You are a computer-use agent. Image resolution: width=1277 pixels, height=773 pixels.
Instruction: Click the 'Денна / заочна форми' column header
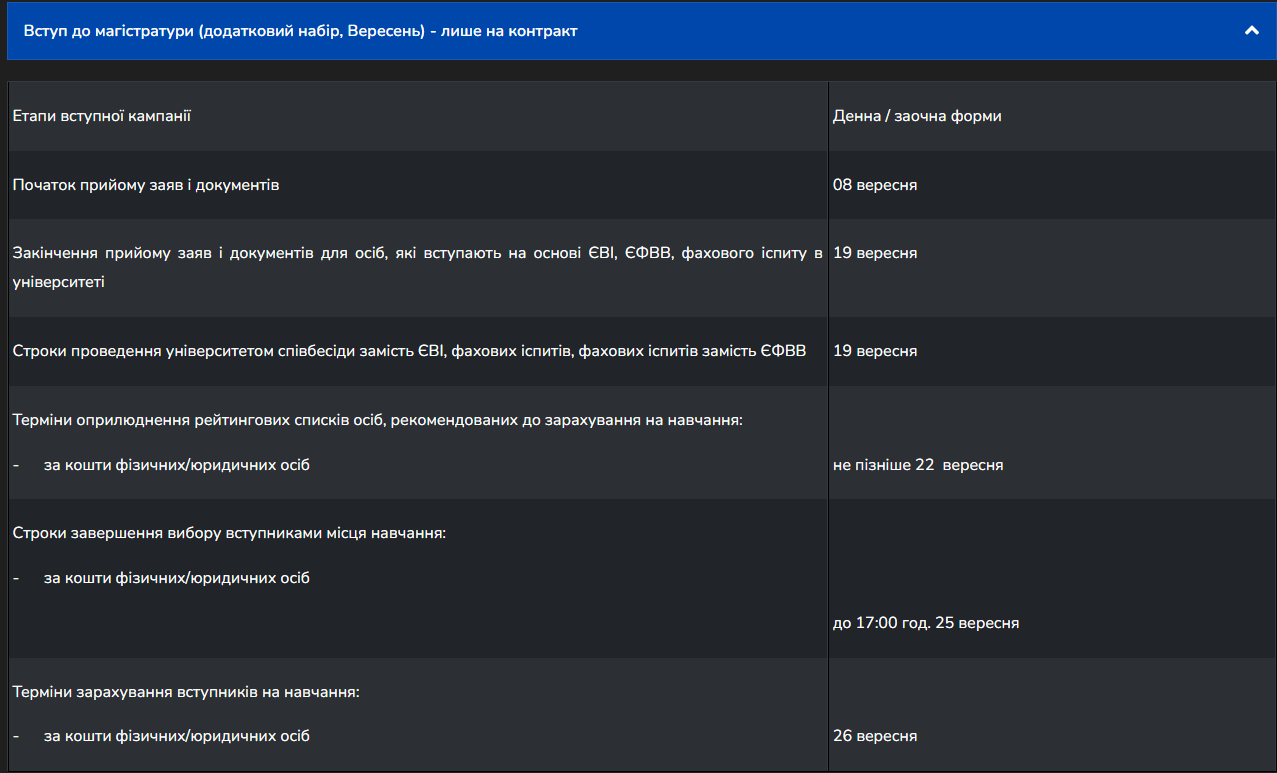click(917, 116)
